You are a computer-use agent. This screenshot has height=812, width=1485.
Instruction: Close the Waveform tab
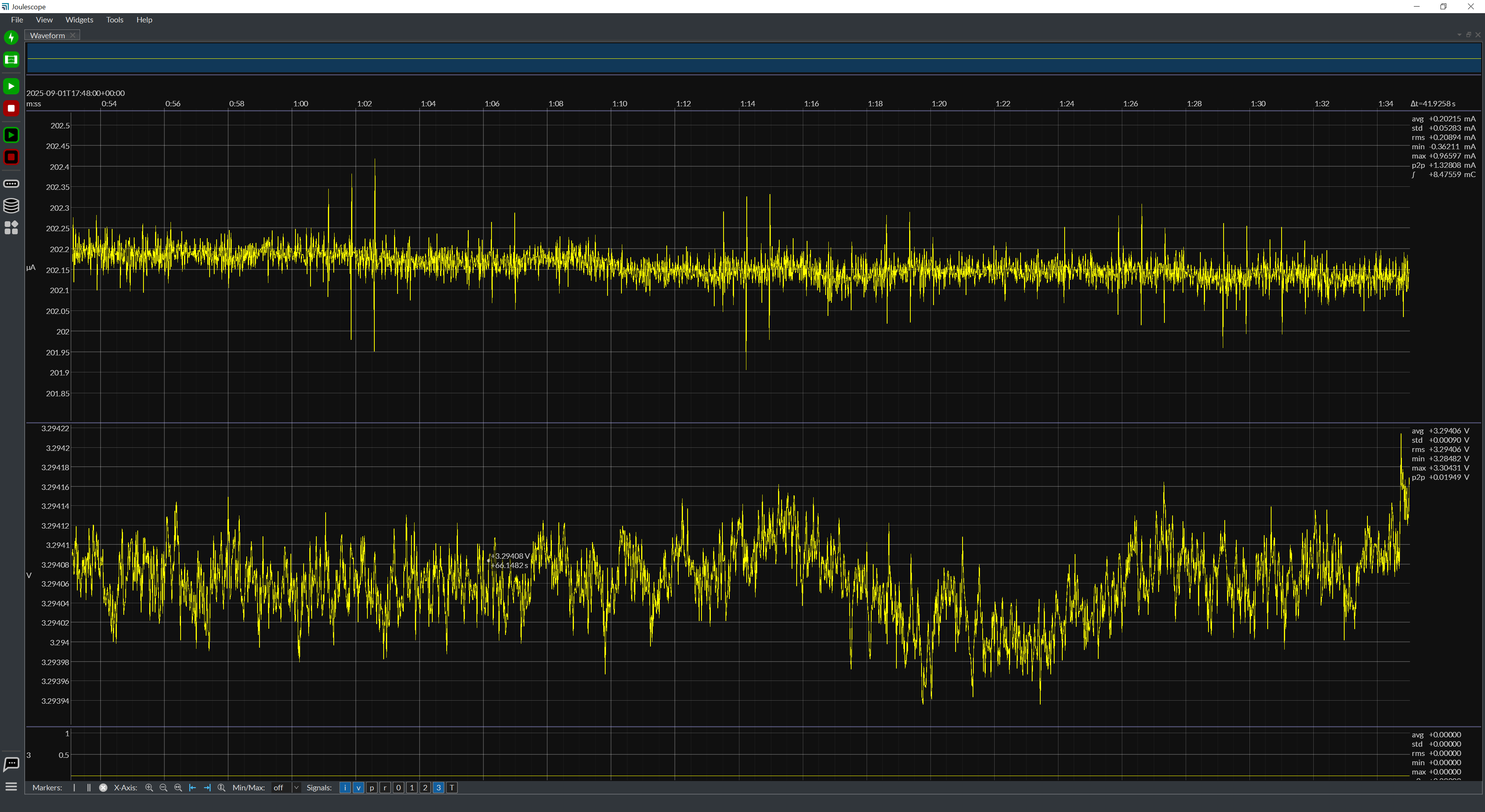(x=73, y=36)
